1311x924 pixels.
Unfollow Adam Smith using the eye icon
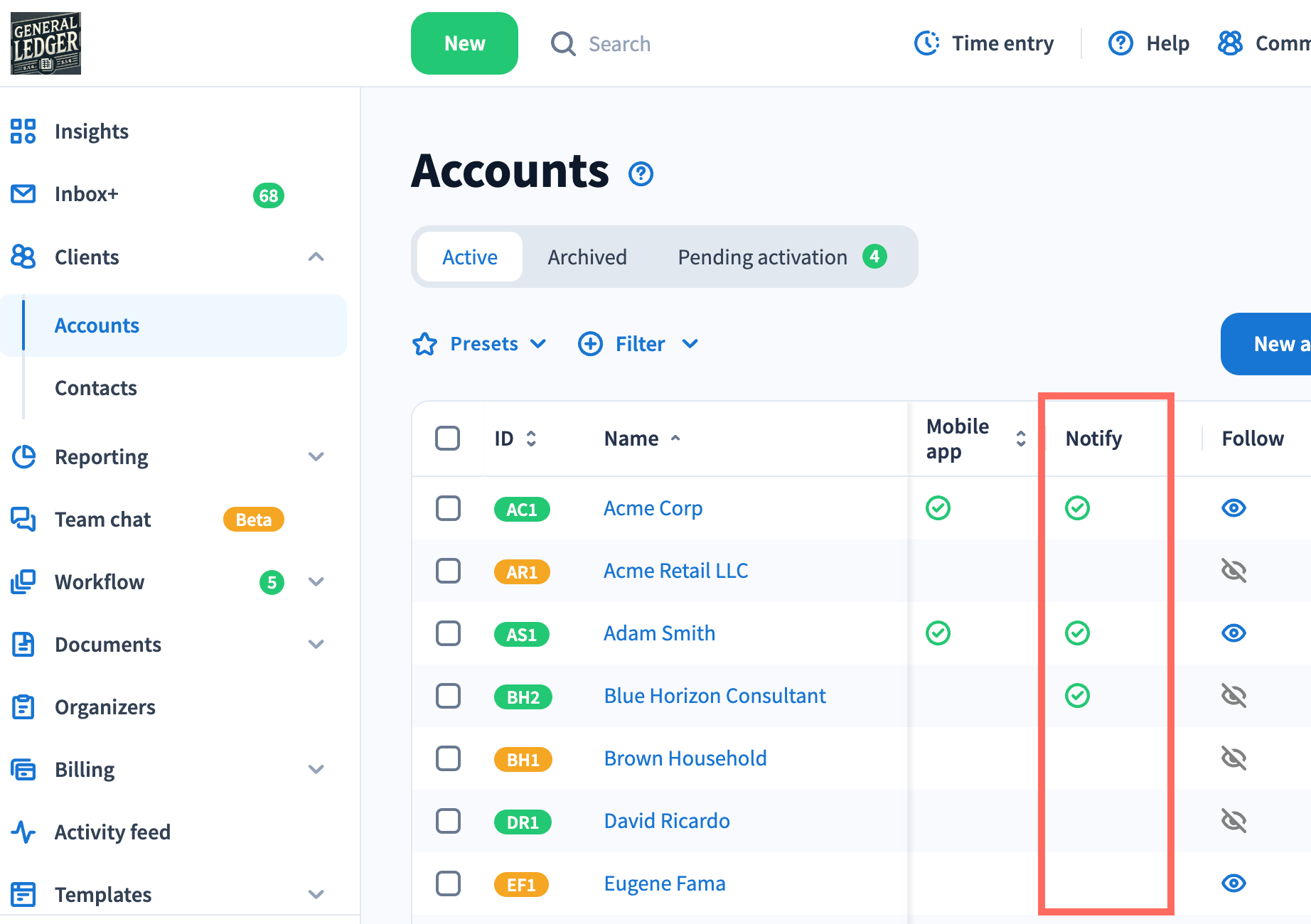1234,633
